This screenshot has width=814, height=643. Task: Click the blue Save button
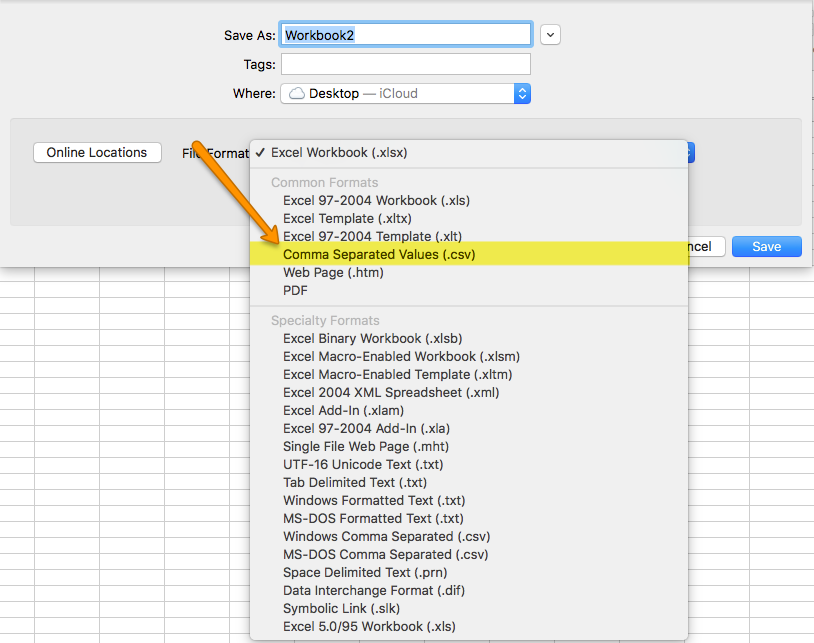point(767,247)
